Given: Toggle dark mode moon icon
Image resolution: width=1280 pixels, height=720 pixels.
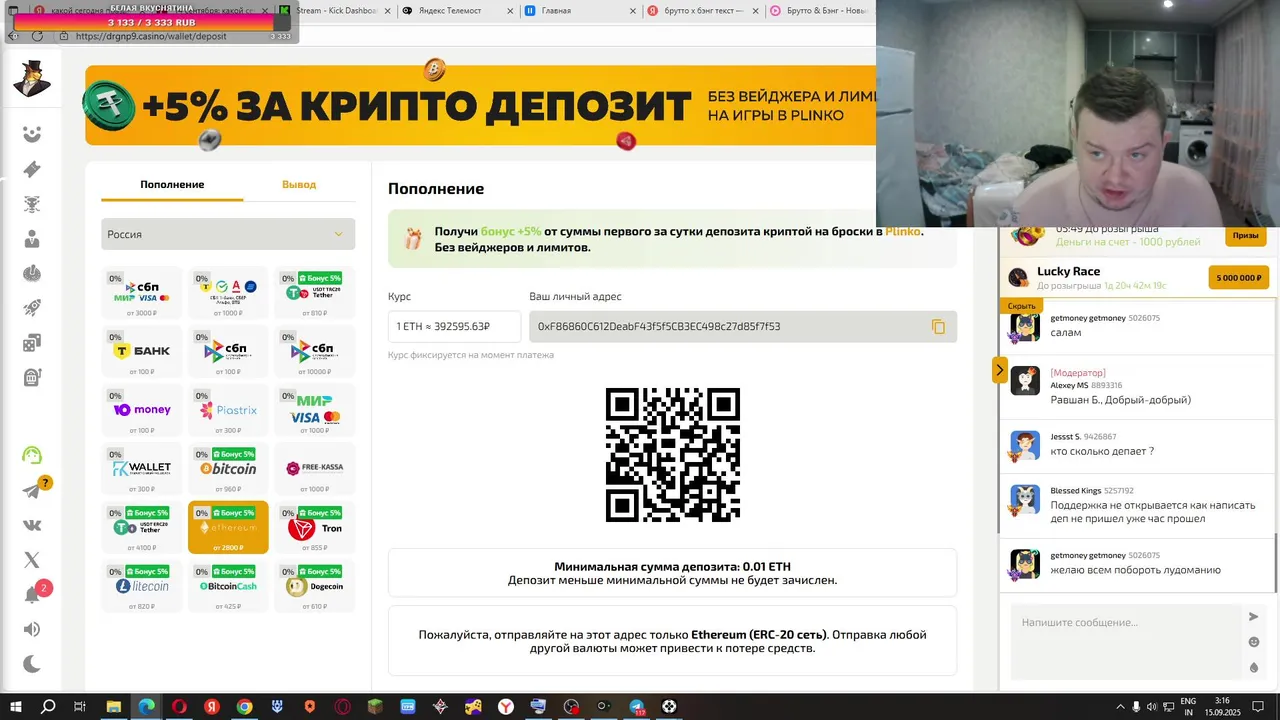Looking at the screenshot, I should tap(32, 664).
